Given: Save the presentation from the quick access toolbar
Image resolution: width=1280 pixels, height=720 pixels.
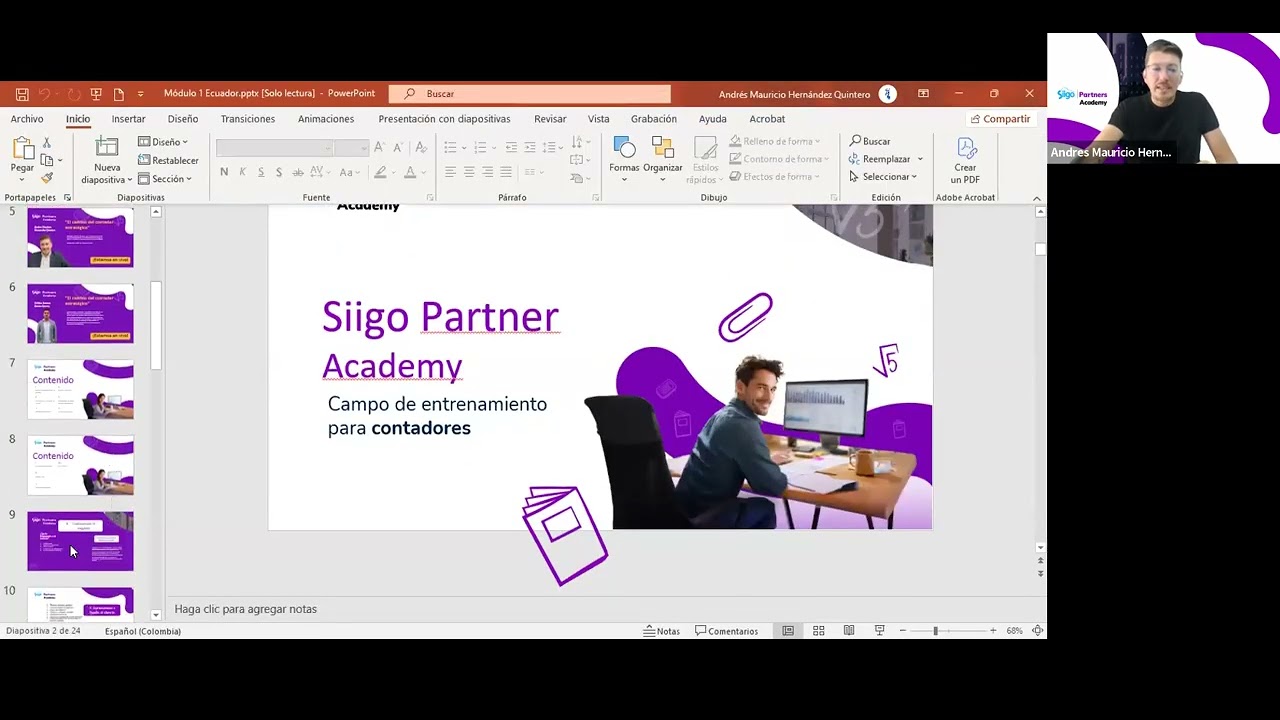Looking at the screenshot, I should (22, 94).
